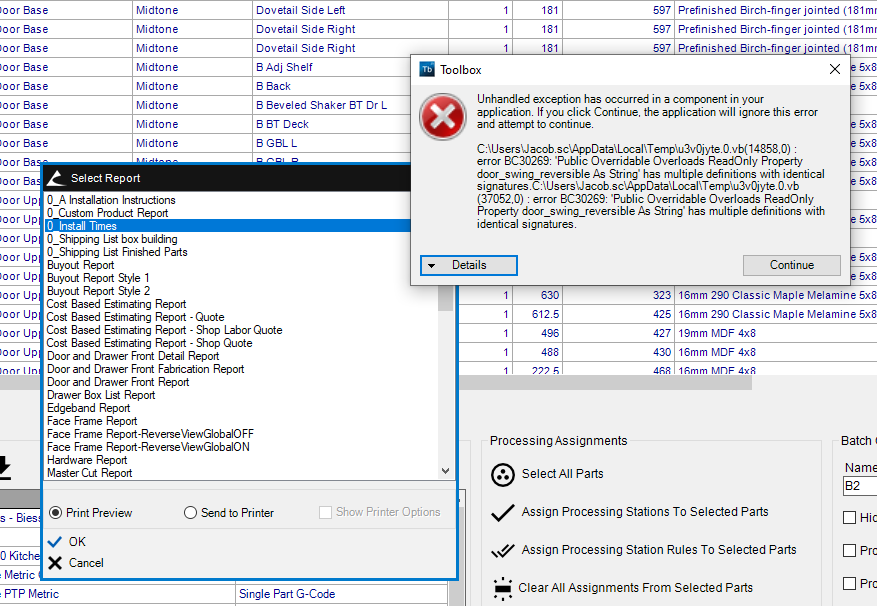Click the batch Name input field
The height and width of the screenshot is (606, 877).
860,487
